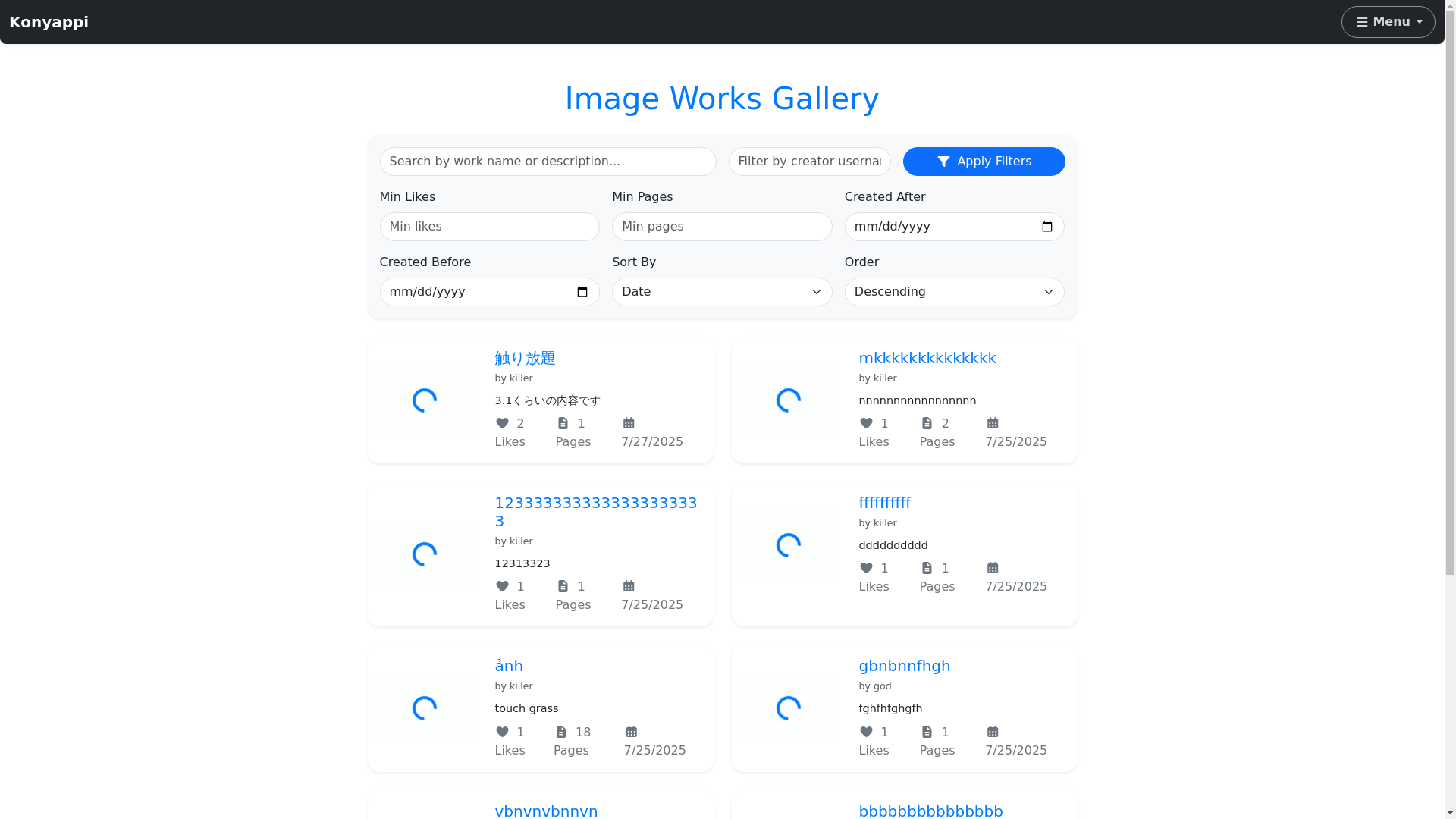Click Image Works Gallery heading
This screenshot has height=819, width=1456.
tap(722, 99)
